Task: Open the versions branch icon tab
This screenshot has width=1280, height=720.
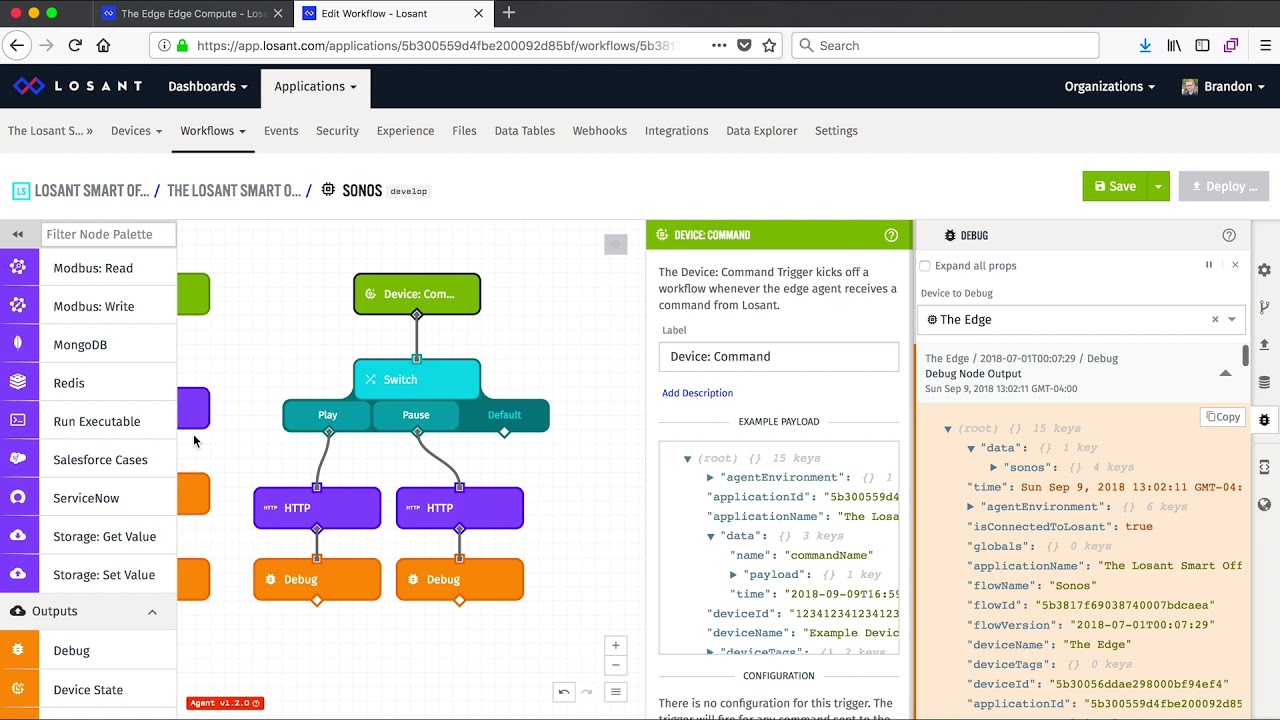Action: pyautogui.click(x=1264, y=307)
